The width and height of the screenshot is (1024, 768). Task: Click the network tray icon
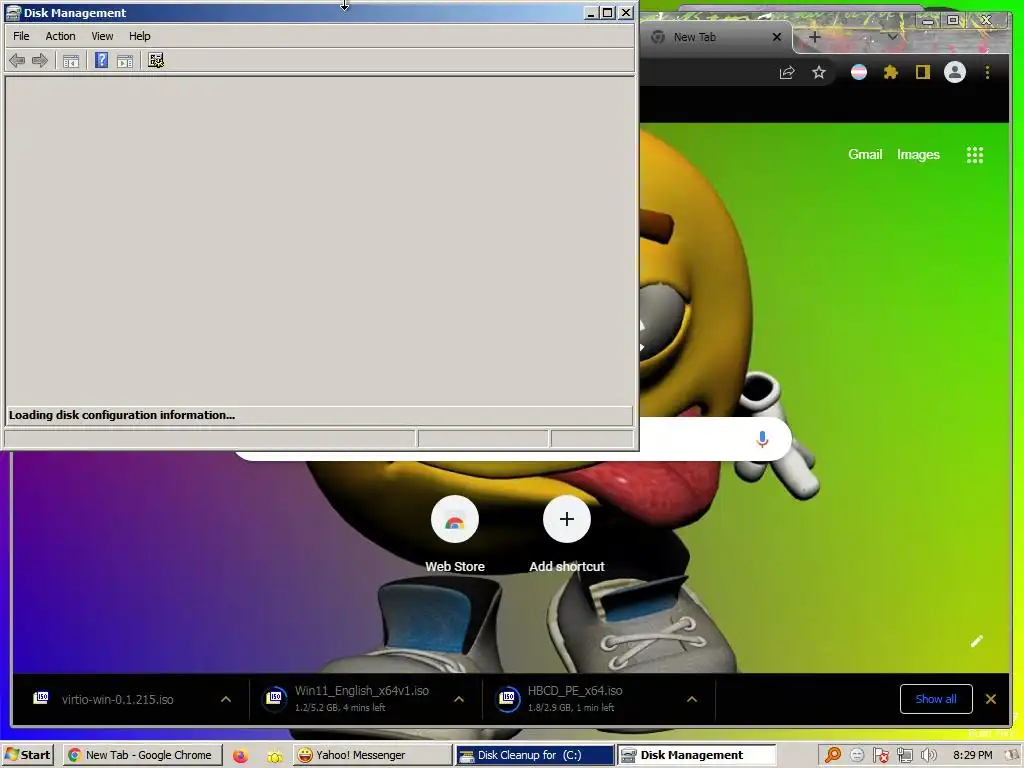904,756
